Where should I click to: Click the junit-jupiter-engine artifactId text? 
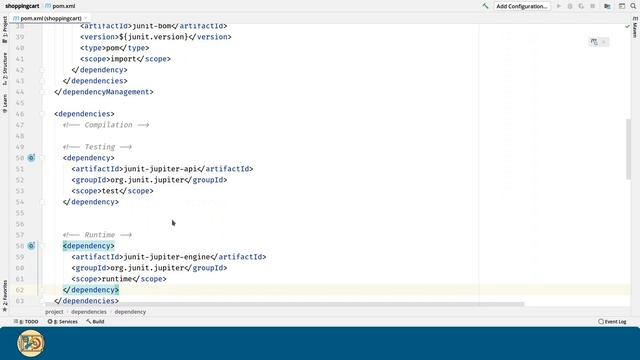[167, 257]
